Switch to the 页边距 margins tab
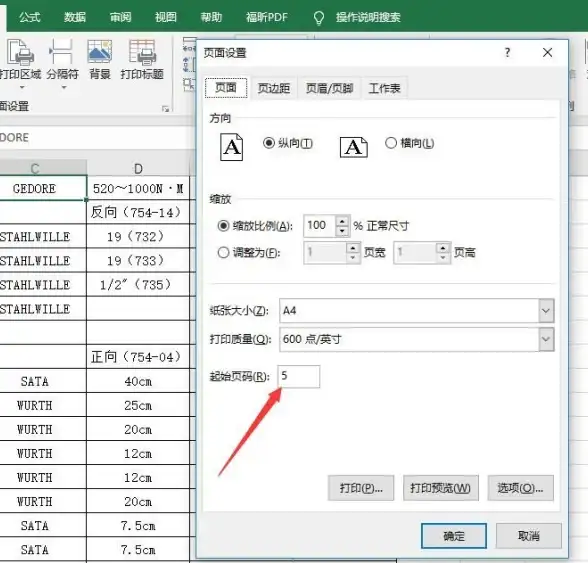Image resolution: width=588 pixels, height=563 pixels. (x=273, y=88)
